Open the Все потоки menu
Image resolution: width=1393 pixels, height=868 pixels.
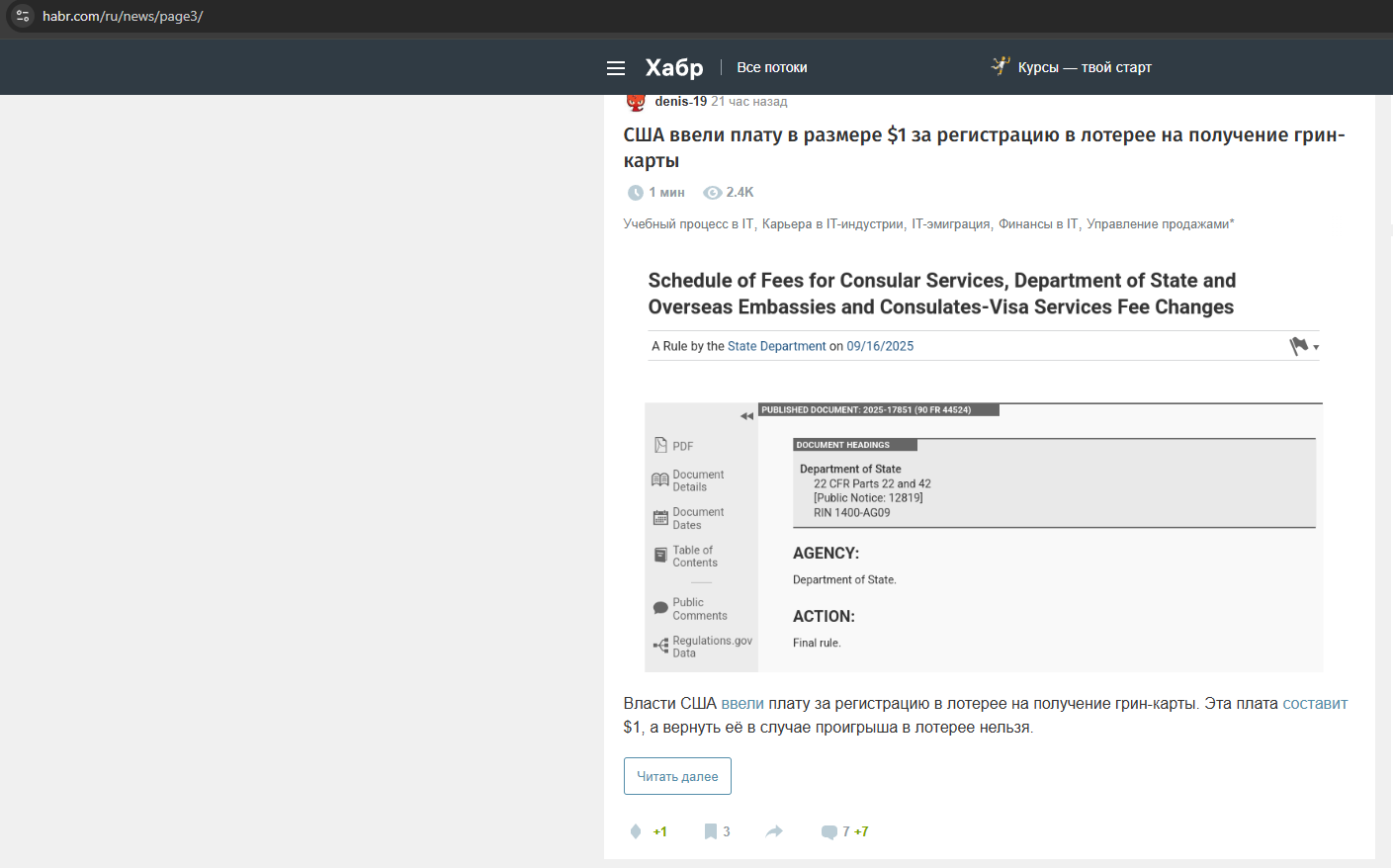pyautogui.click(x=772, y=67)
